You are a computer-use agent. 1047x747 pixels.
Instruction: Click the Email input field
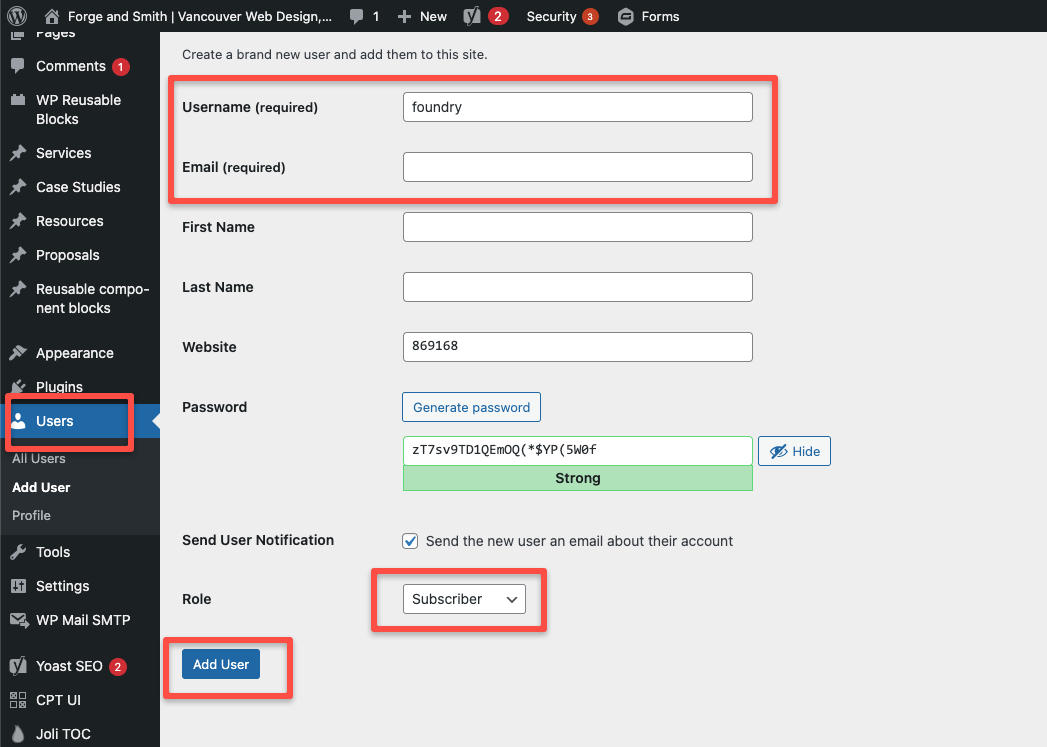[577, 167]
